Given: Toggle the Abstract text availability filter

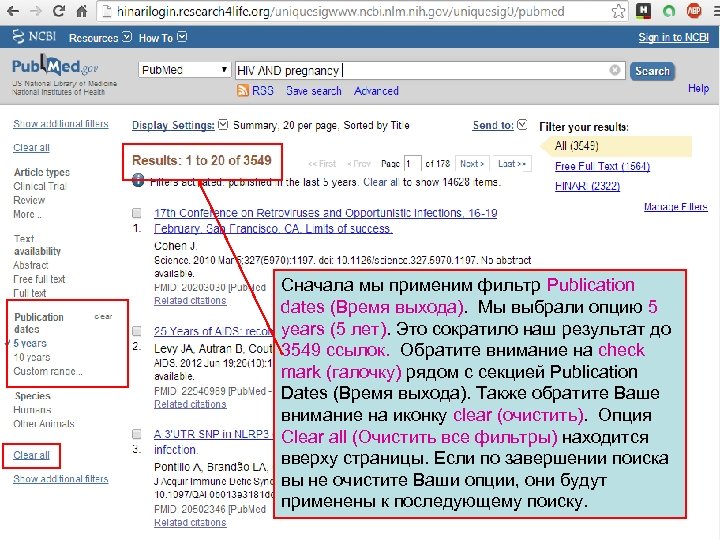Looking at the screenshot, I should point(31,265).
